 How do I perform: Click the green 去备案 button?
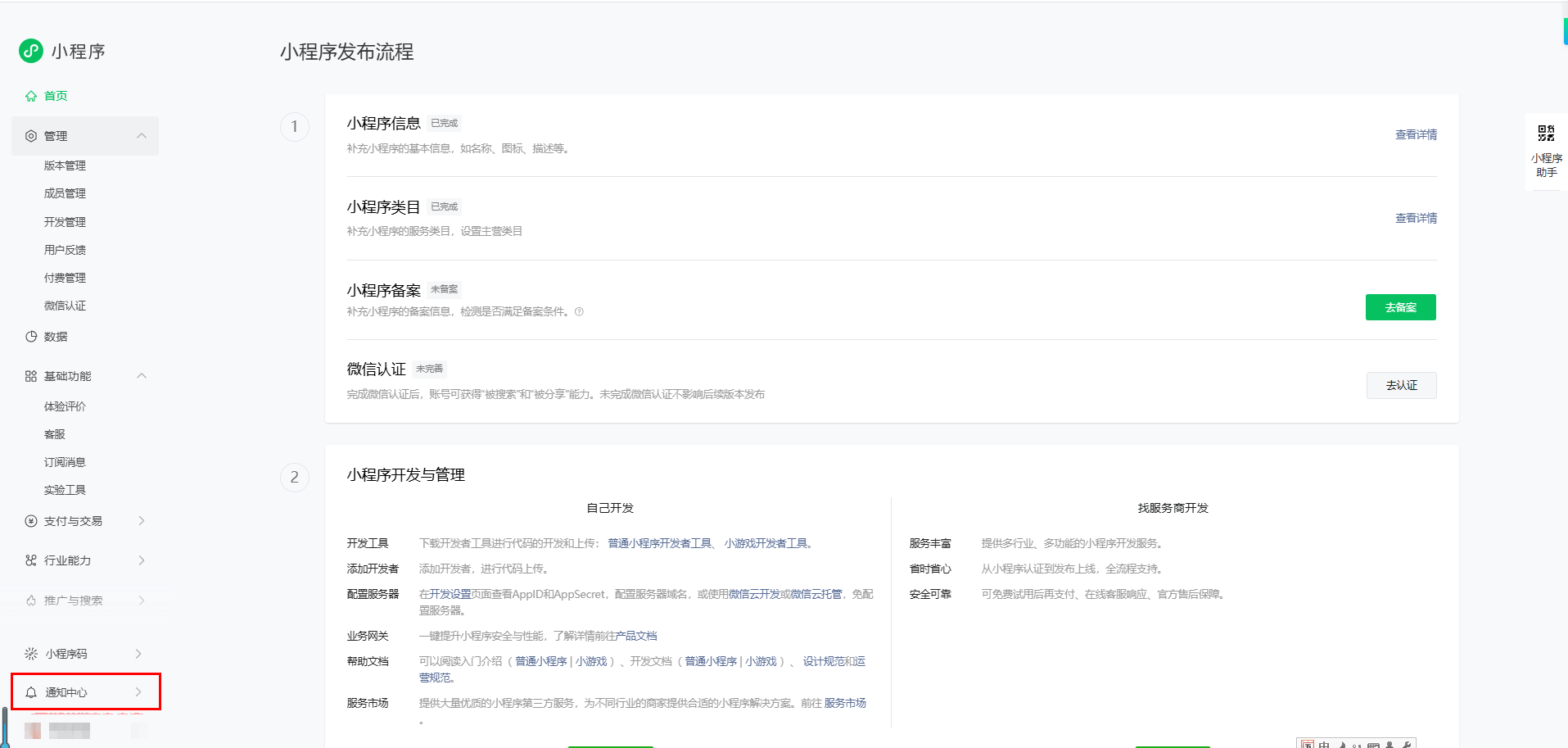tap(1400, 307)
